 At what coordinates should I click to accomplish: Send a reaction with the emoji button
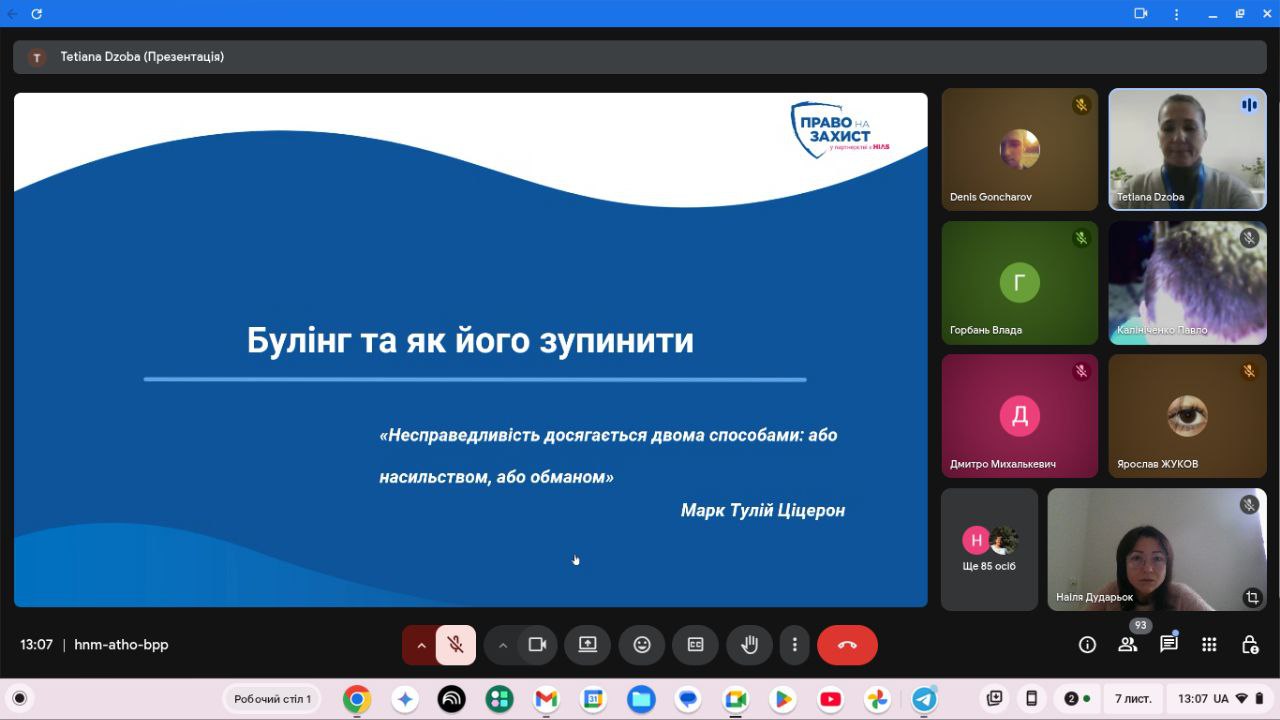point(642,645)
